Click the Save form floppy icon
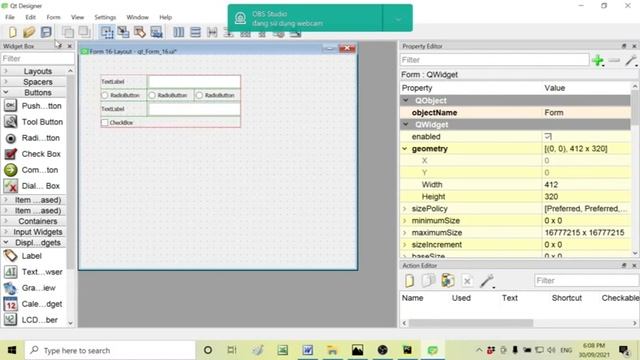640x360 pixels. [46, 32]
